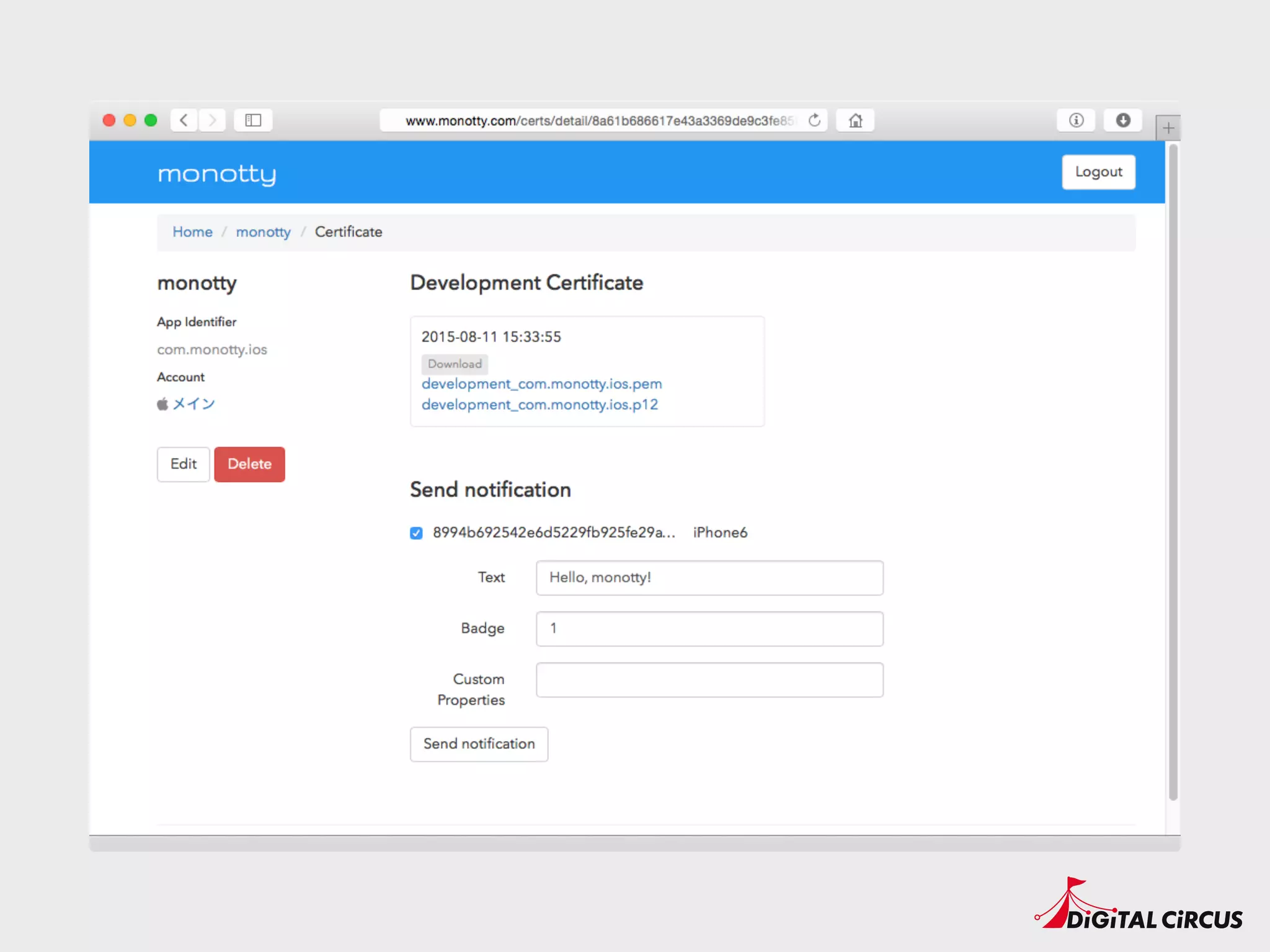Click the home icon in the toolbar
Viewport: 1270px width, 952px height.
pyautogui.click(x=855, y=120)
